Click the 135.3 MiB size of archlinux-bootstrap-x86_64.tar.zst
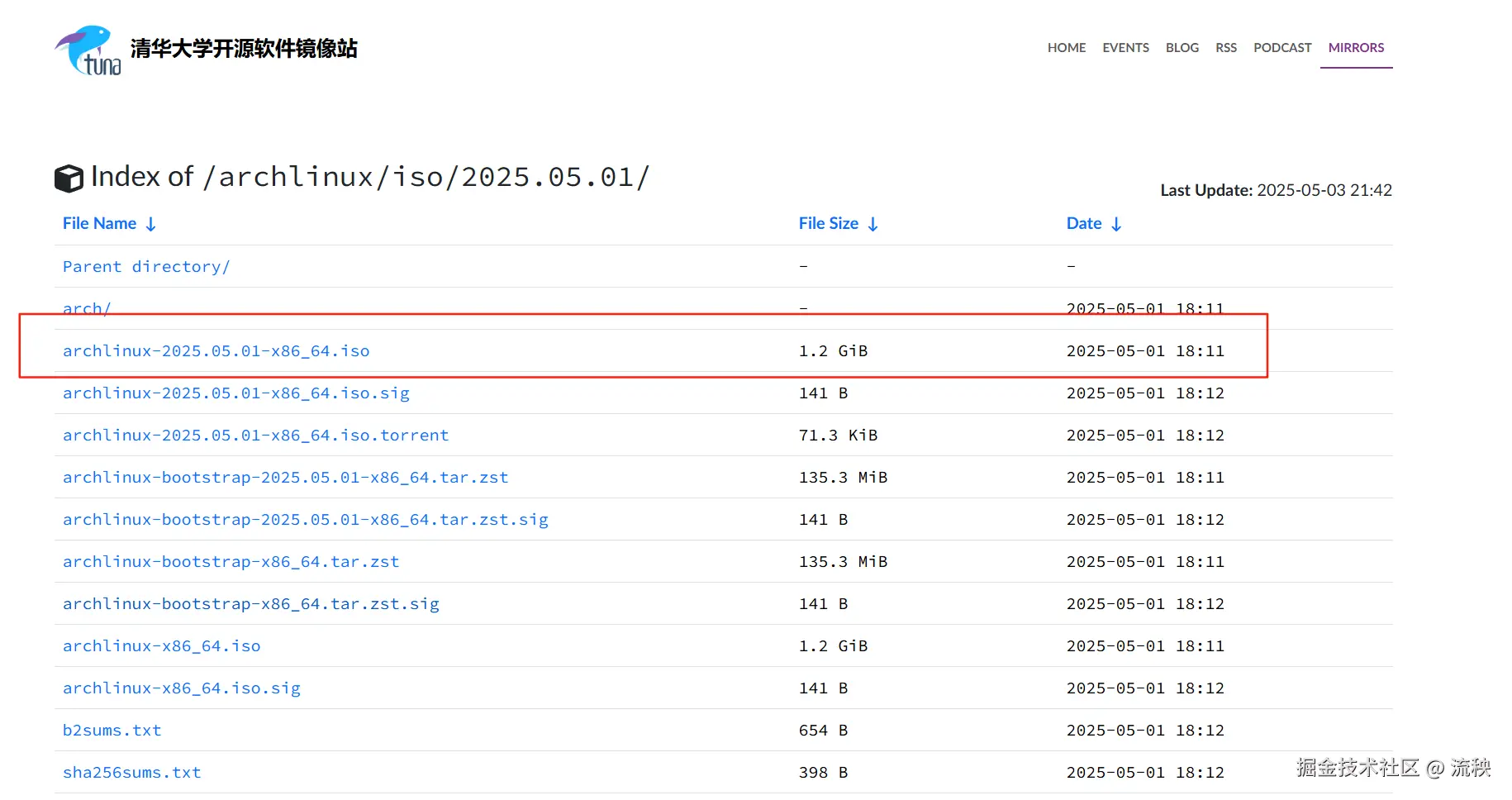Screen dimensions: 1512x800 [844, 561]
